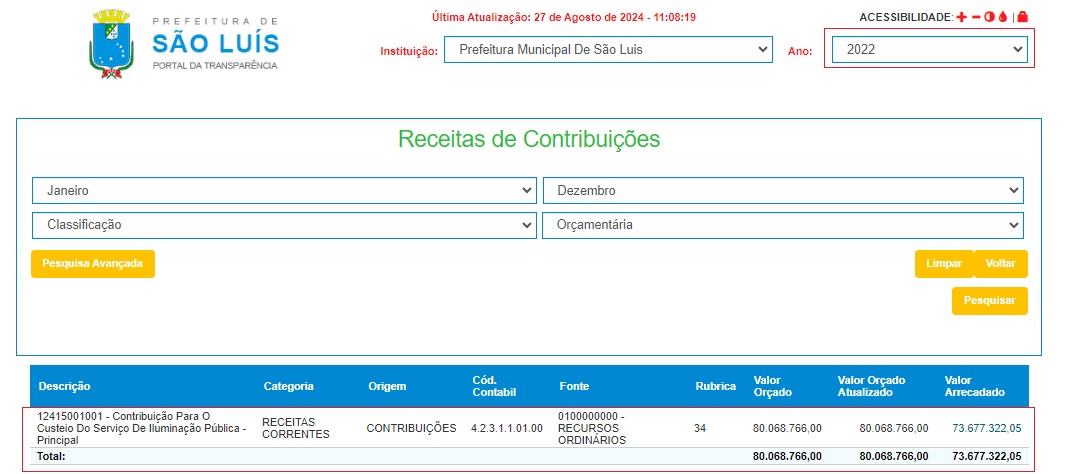Expand the Janeiro start month dropdown
The height and width of the screenshot is (474, 1065).
284,190
